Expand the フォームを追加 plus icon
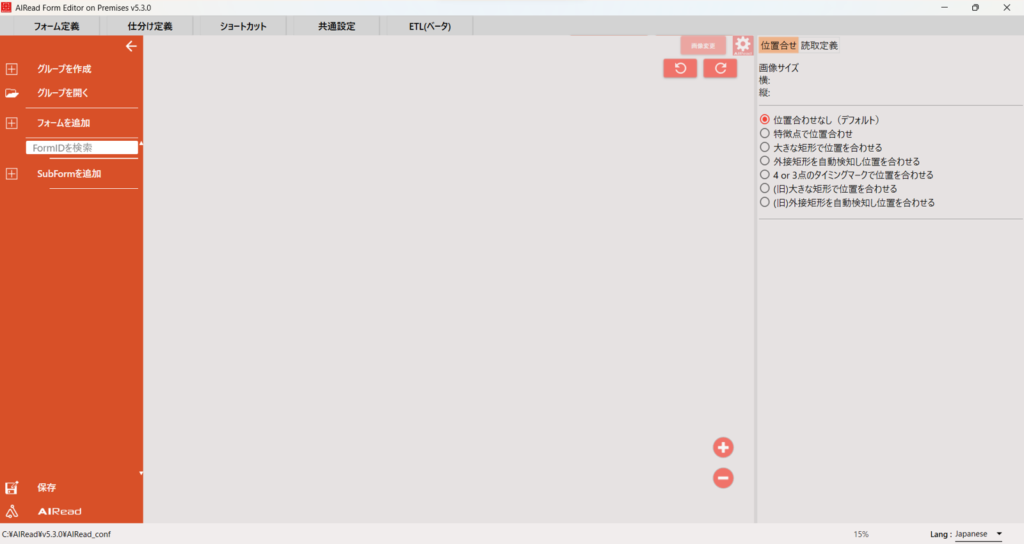 (12, 123)
